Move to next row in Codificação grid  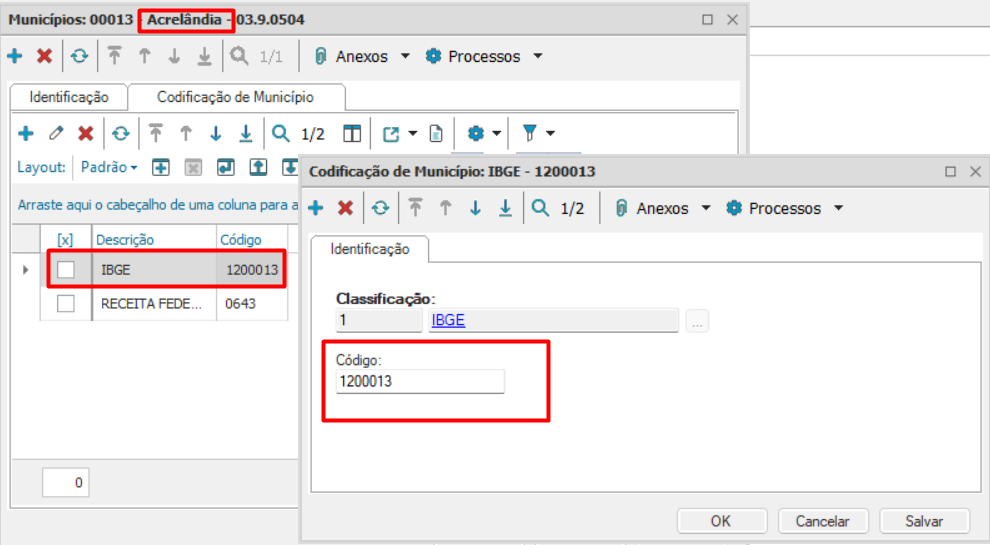click(216, 133)
